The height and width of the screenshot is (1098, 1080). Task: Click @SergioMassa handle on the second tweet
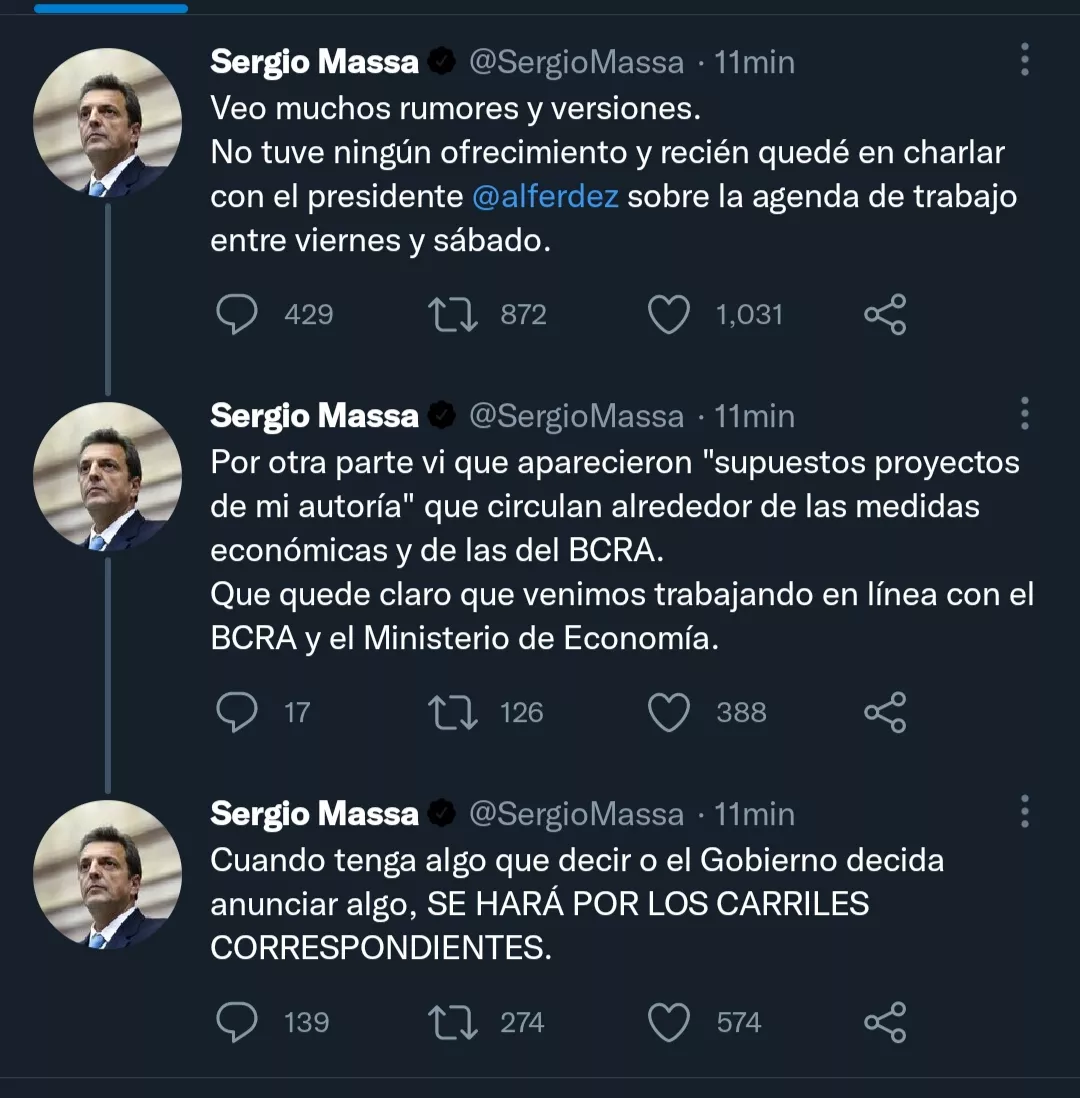[x=576, y=416]
